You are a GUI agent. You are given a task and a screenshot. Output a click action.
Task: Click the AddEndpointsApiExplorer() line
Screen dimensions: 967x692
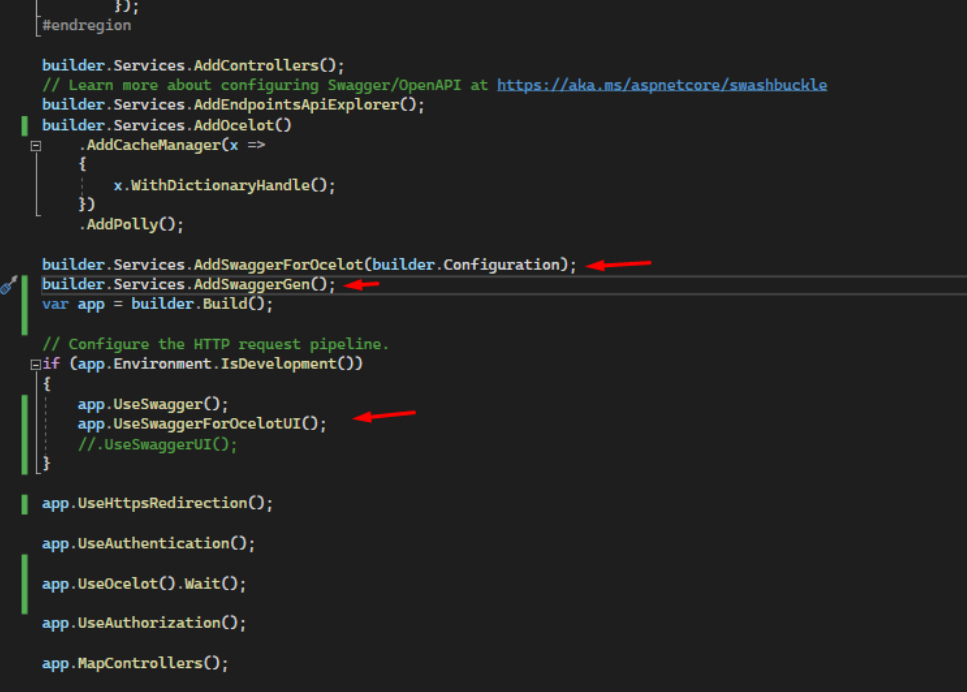click(233, 105)
